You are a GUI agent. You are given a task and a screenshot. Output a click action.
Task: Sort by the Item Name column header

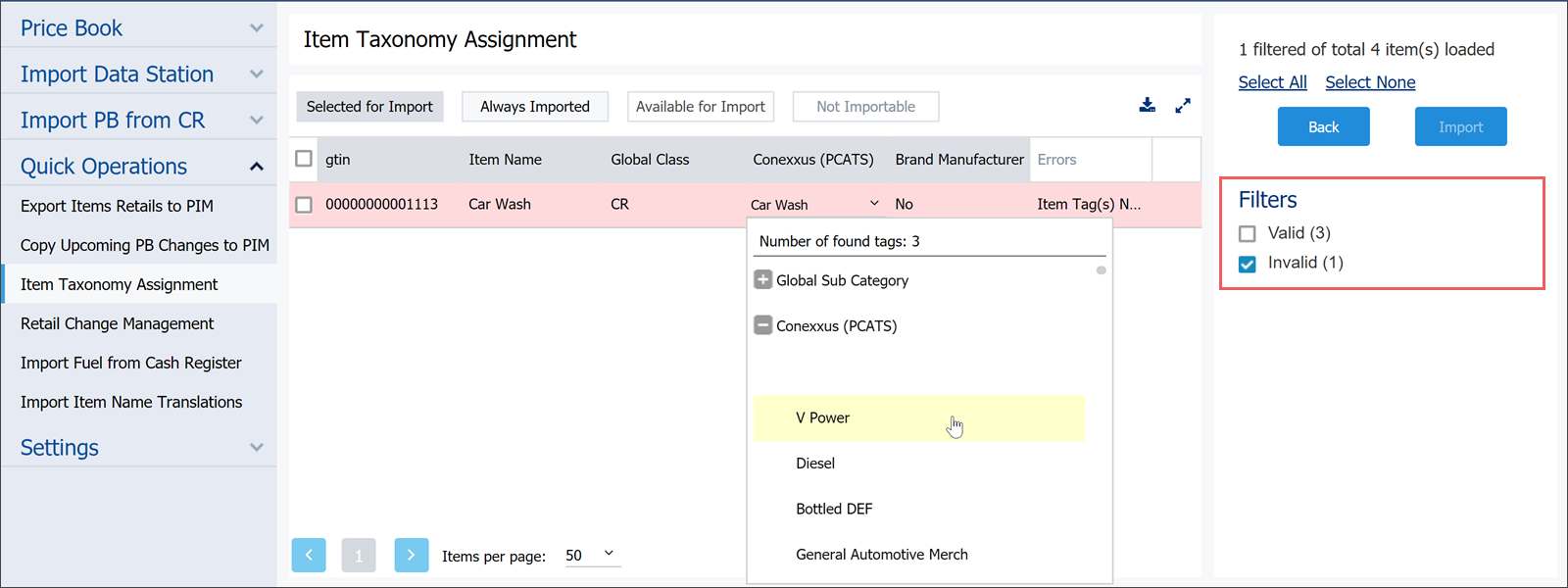tap(505, 160)
